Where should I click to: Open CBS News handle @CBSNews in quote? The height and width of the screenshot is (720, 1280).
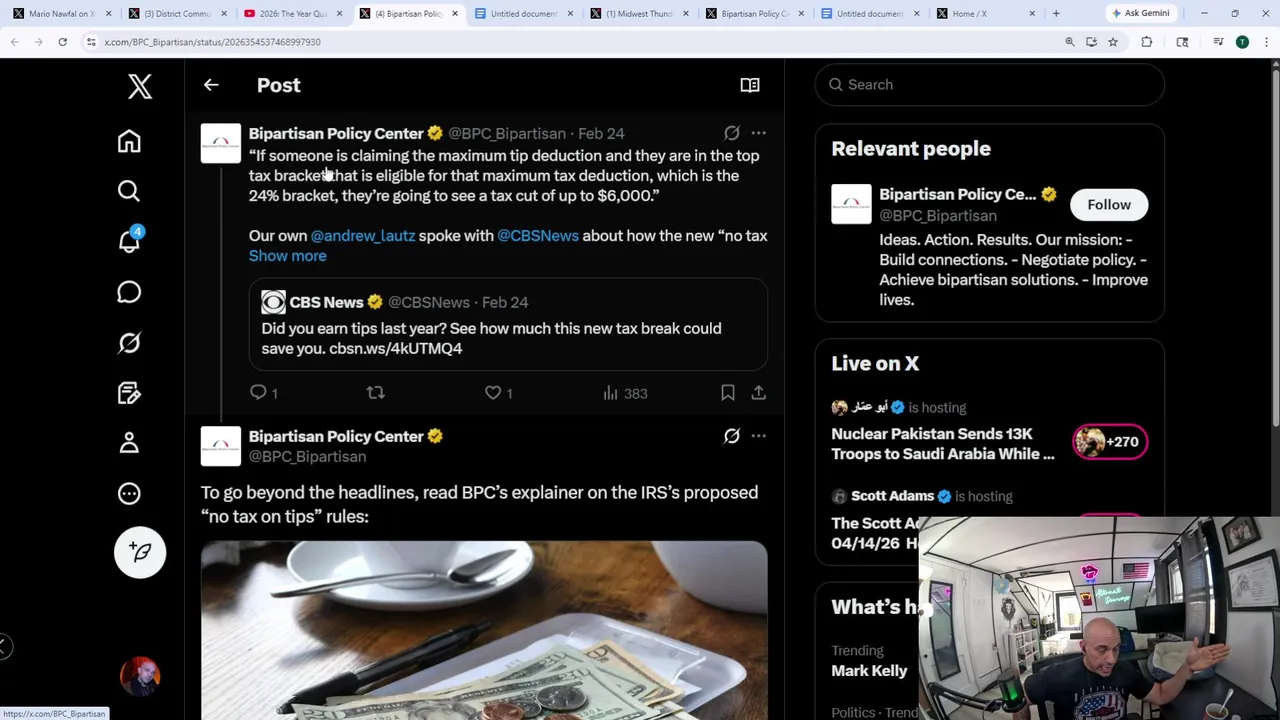point(428,302)
